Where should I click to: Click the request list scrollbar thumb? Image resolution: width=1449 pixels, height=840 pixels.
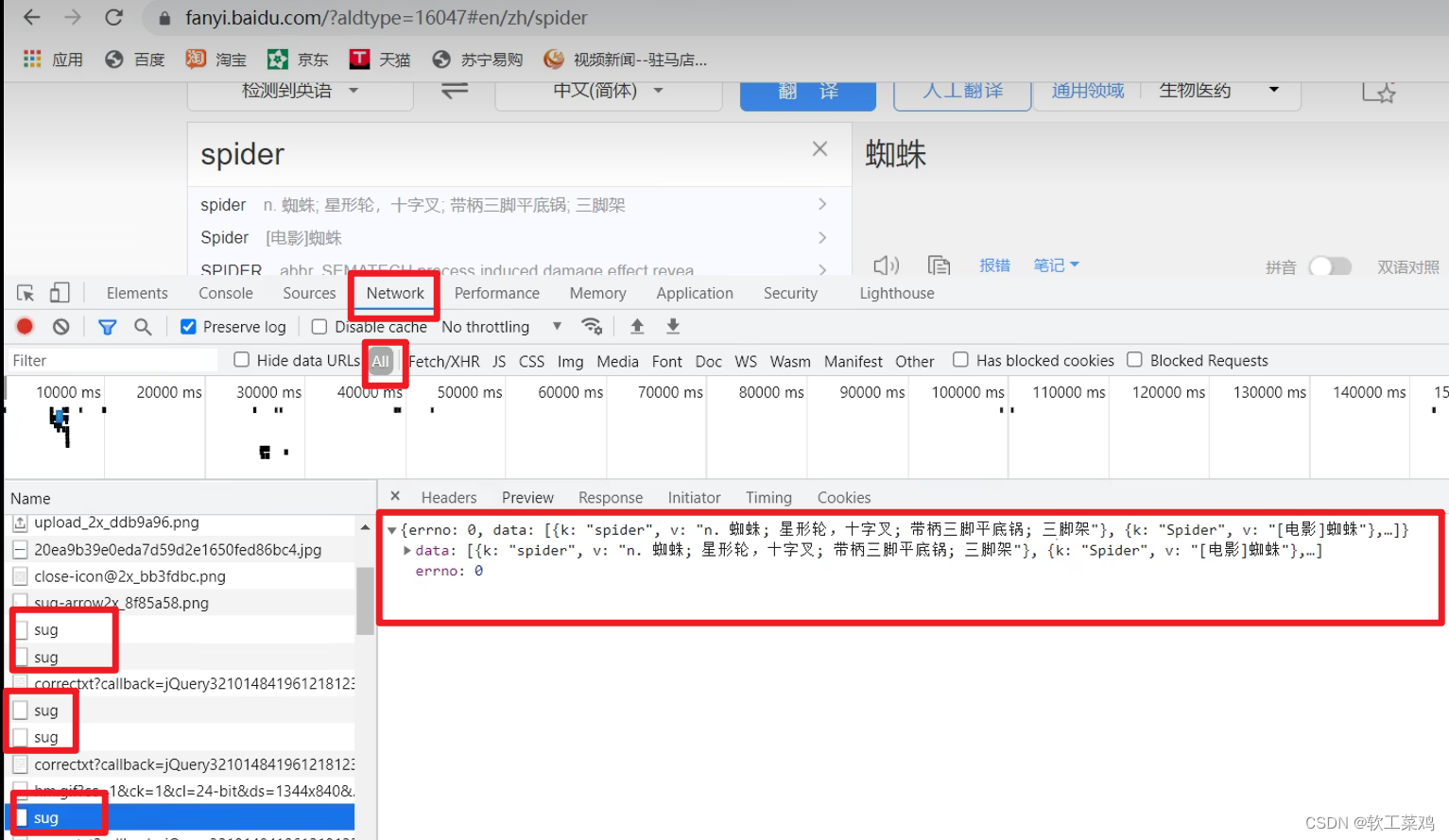(x=365, y=600)
